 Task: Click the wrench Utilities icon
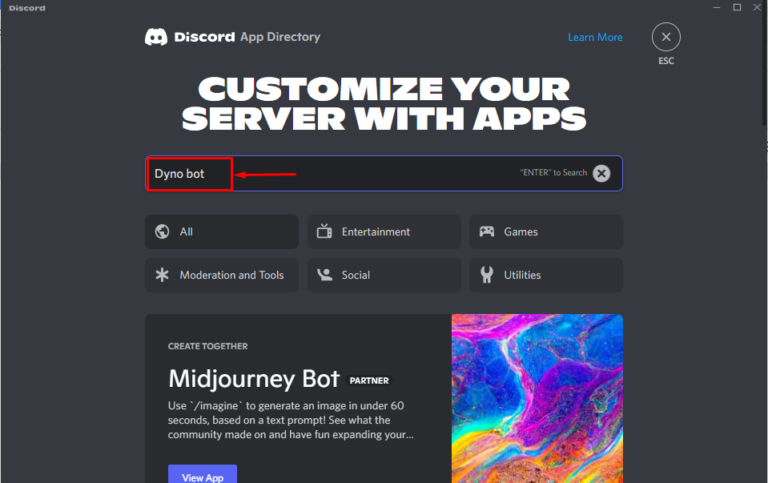486,275
